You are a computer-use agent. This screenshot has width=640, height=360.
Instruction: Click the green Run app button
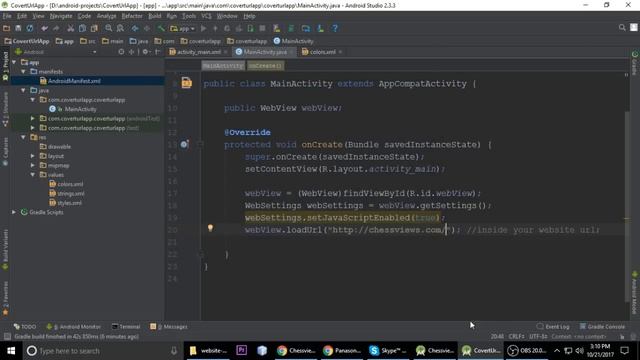coord(203,28)
